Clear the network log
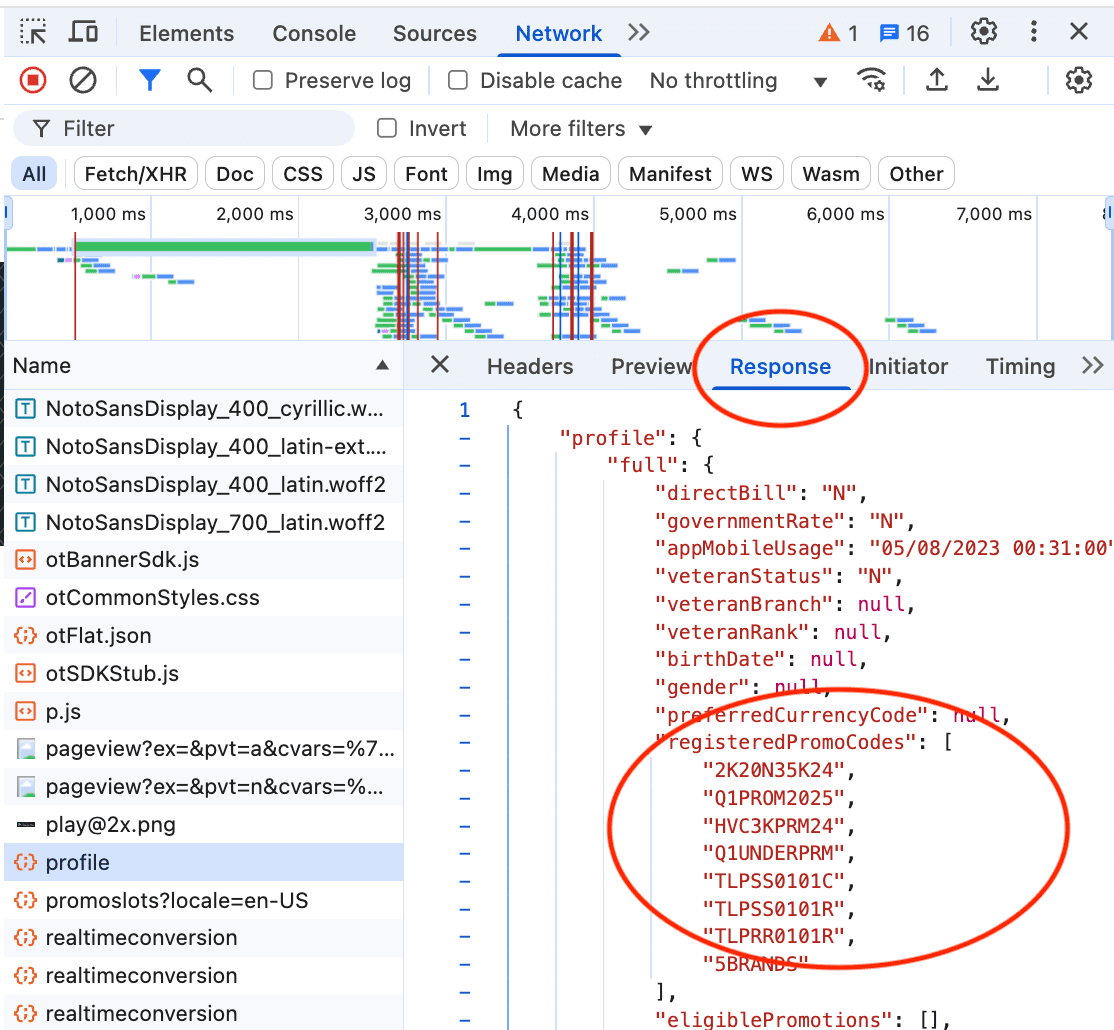1114x1030 pixels. (x=82, y=80)
